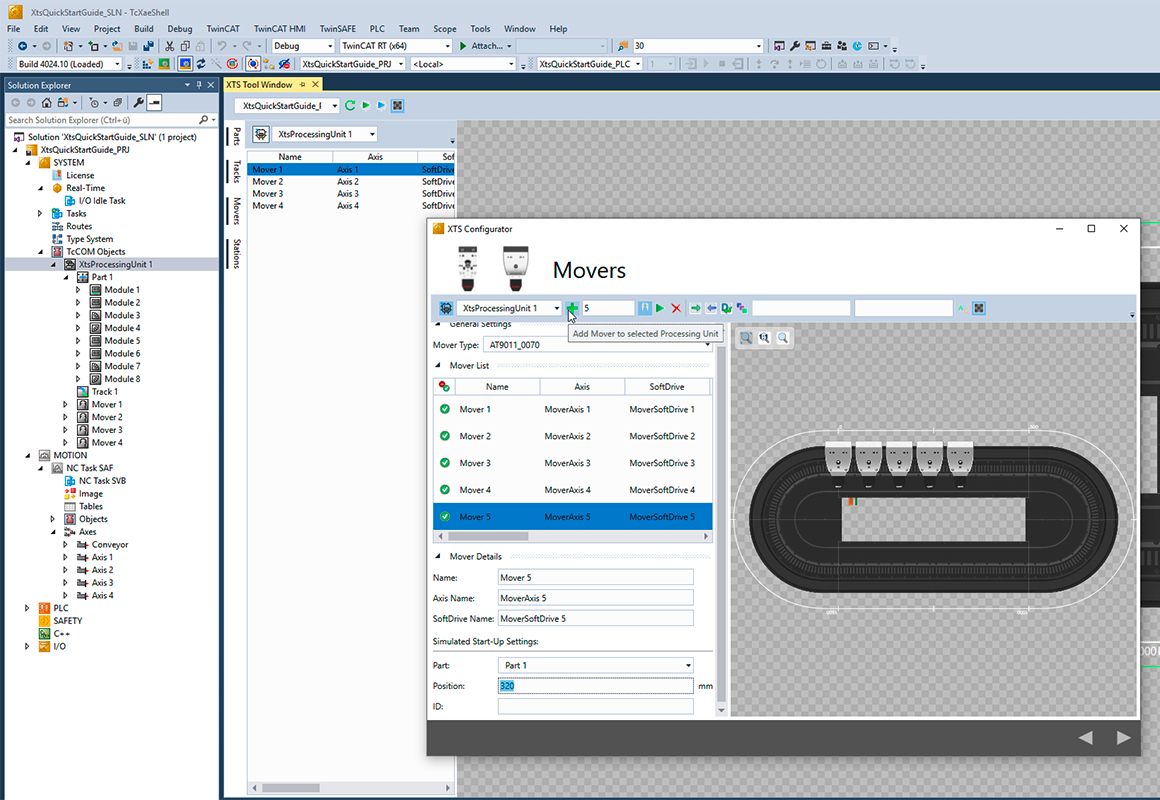Toggle Mover 4's activation checkmark
This screenshot has height=800, width=1160.
click(x=445, y=490)
